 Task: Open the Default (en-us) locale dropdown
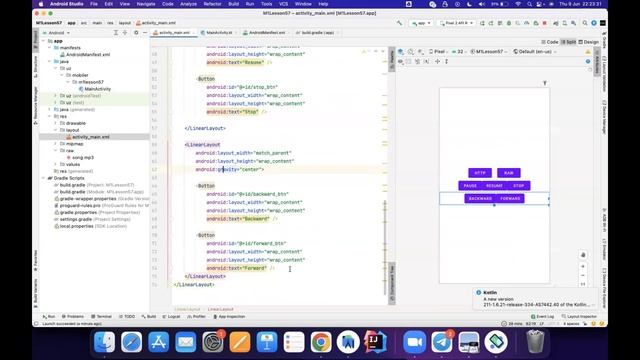point(535,52)
